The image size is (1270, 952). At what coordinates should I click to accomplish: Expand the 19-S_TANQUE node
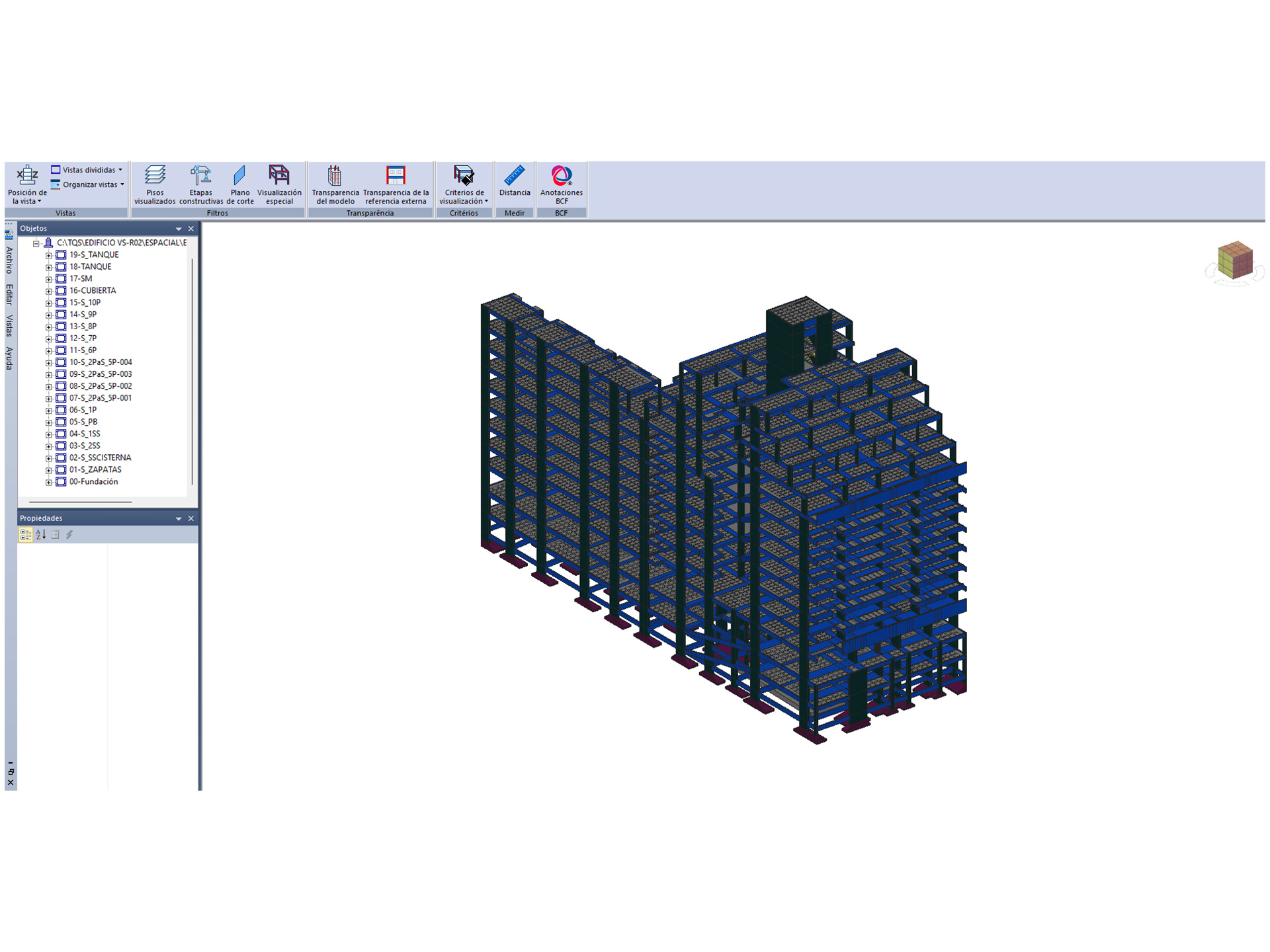coord(48,255)
